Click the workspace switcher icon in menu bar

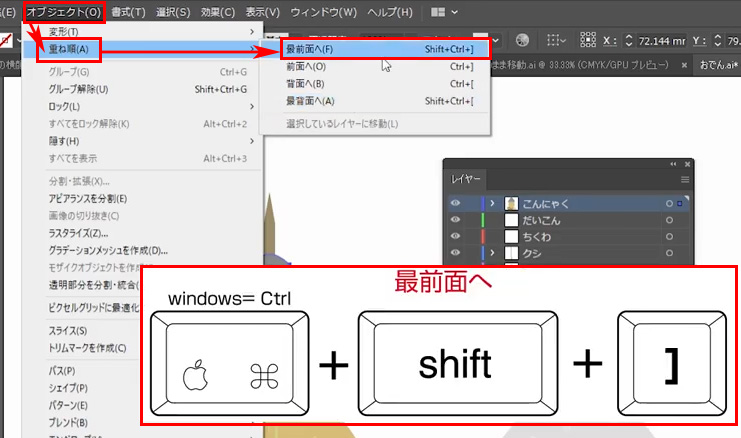[x=438, y=12]
